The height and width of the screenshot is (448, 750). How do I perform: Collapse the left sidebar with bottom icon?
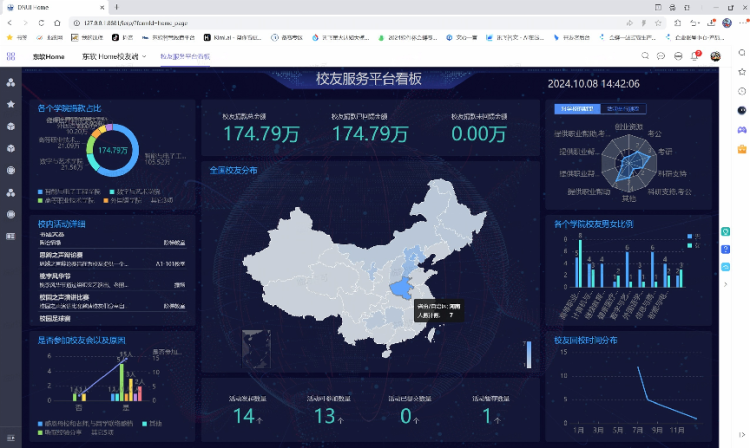(x=11, y=438)
